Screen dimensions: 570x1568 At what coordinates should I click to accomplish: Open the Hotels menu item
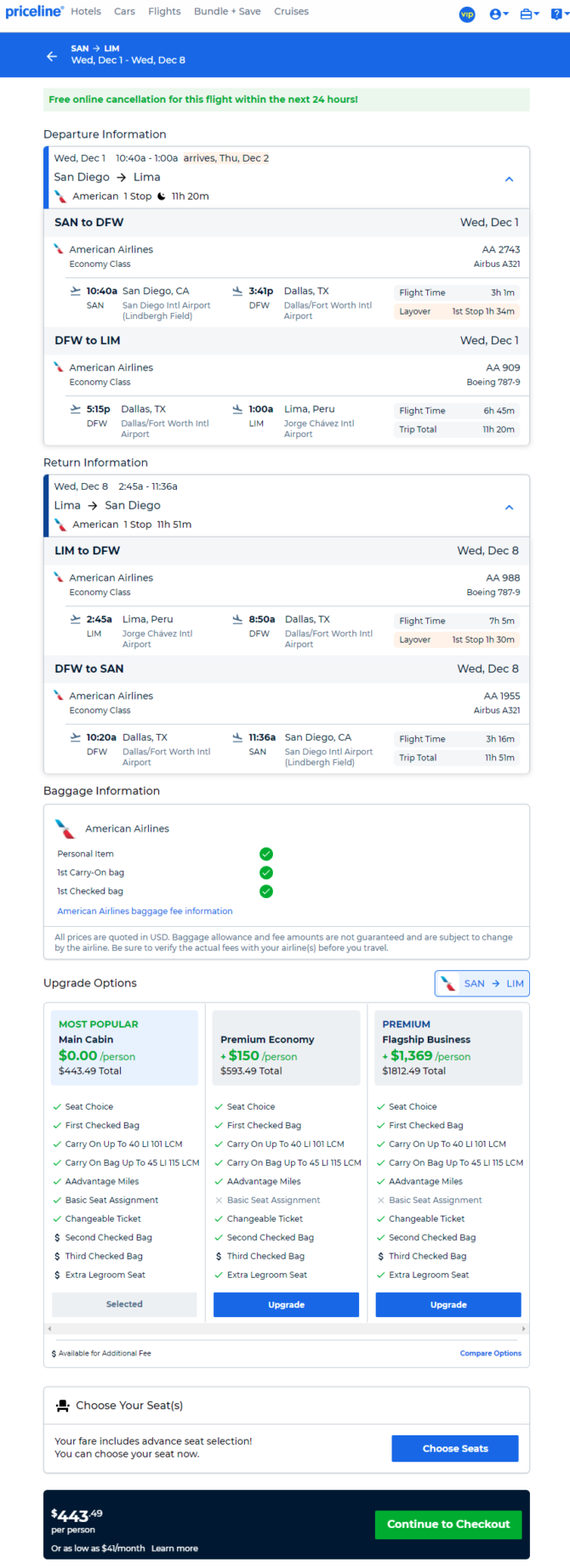86,12
